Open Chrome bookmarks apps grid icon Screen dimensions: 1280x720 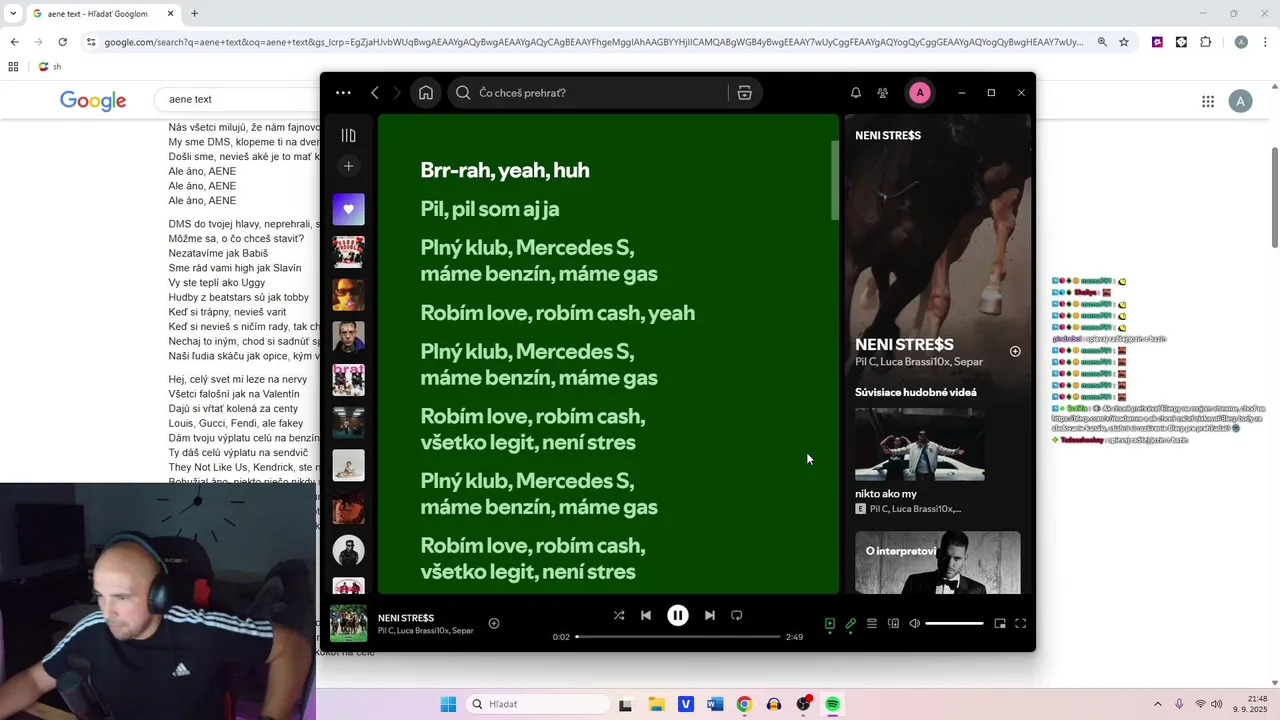[x=13, y=67]
